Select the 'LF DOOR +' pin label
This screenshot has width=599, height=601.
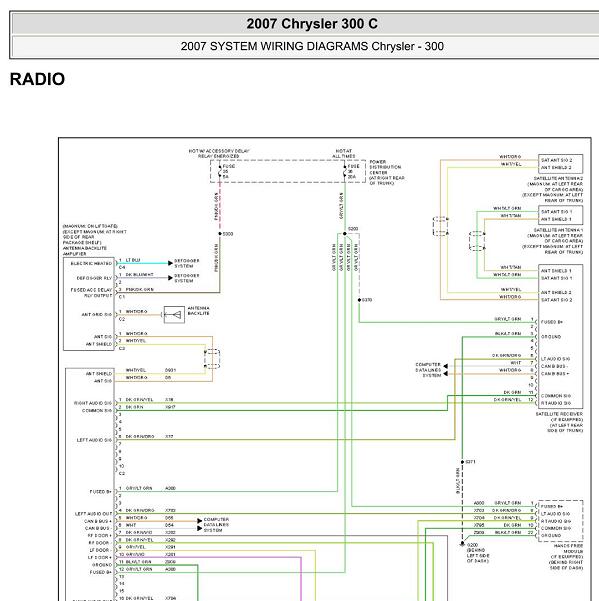click(100, 558)
